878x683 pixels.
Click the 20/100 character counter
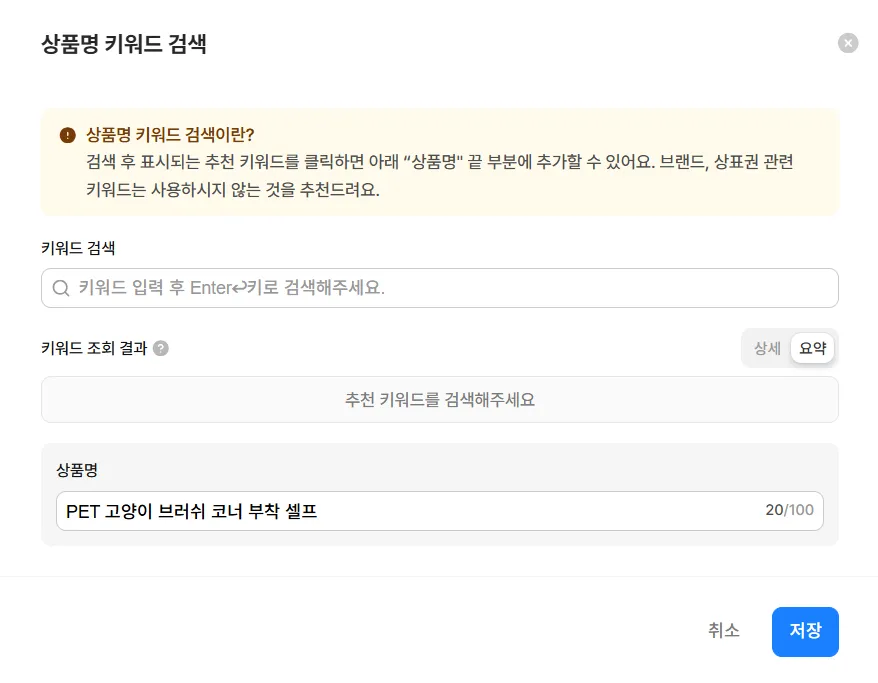790,510
